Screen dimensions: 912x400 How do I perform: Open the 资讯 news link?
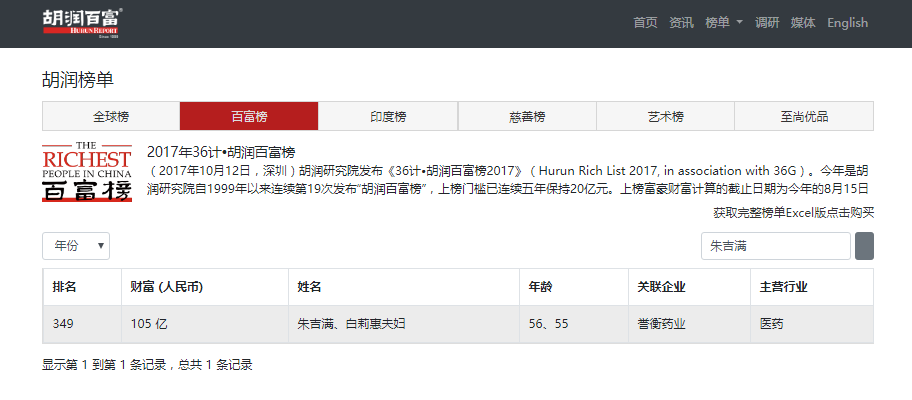point(681,23)
